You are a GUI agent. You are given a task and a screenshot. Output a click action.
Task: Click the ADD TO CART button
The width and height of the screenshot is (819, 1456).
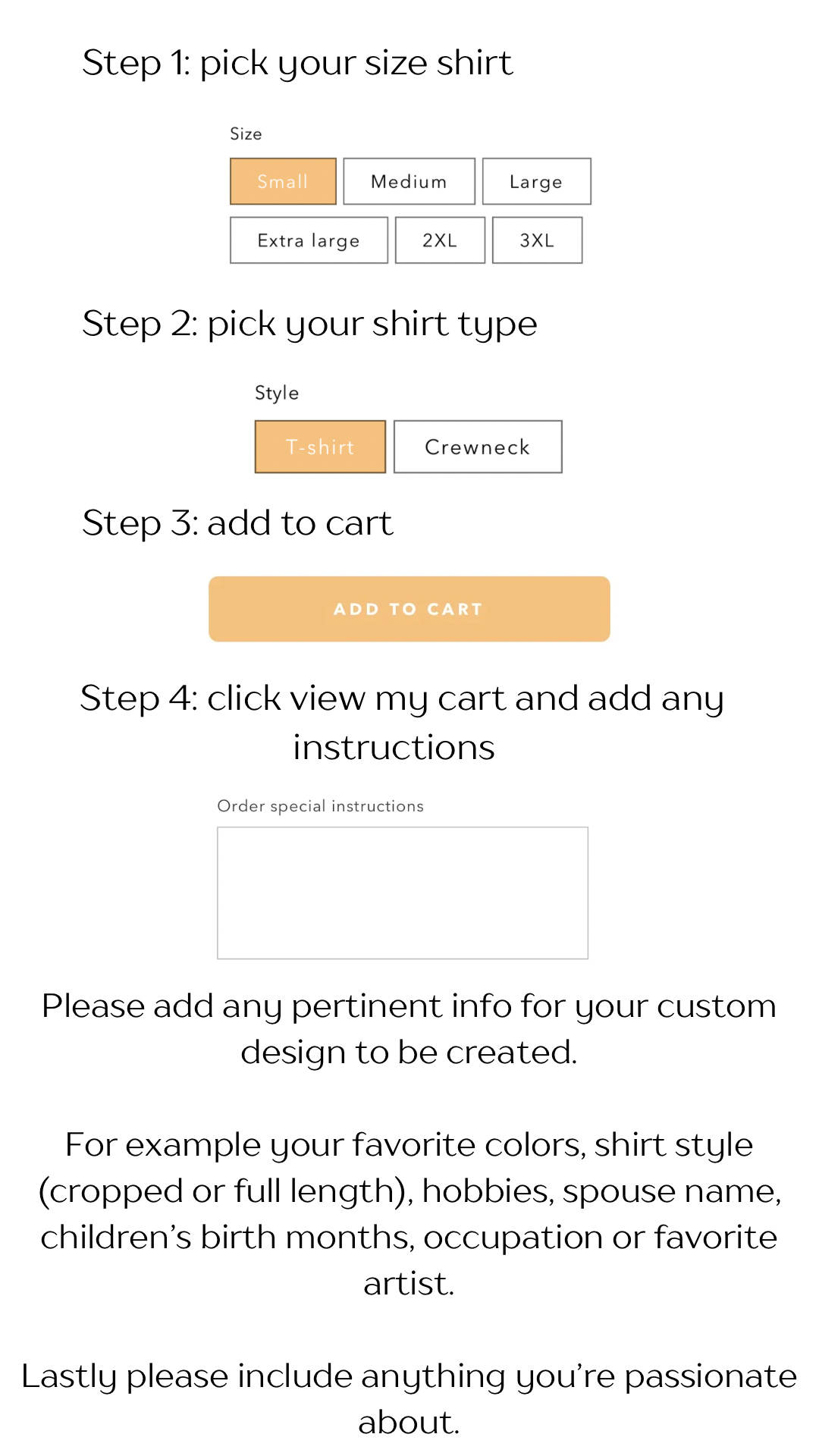coord(409,608)
